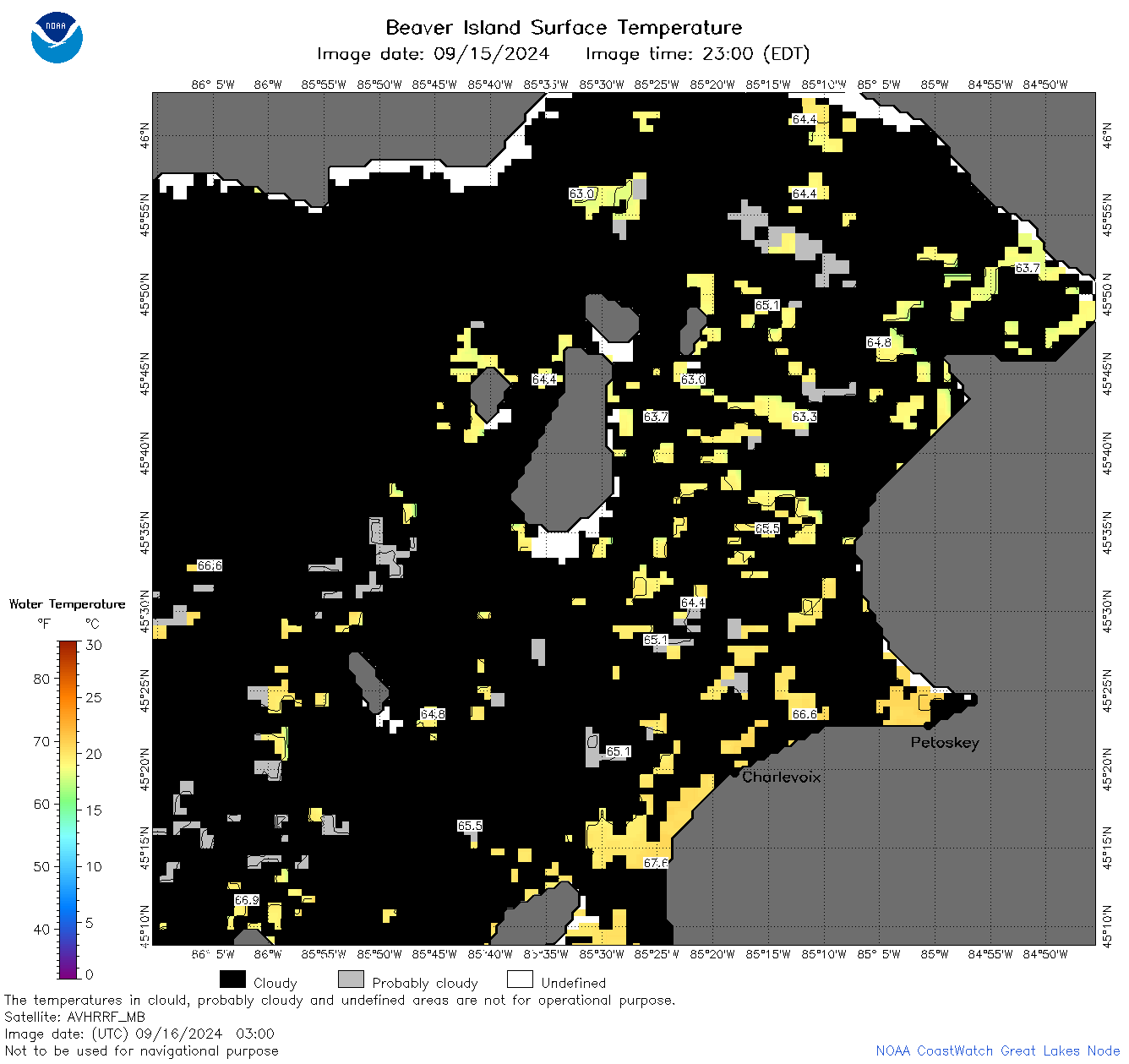1129x1064 pixels.
Task: Select the Image date 09/15/2024 text
Action: coord(433,54)
